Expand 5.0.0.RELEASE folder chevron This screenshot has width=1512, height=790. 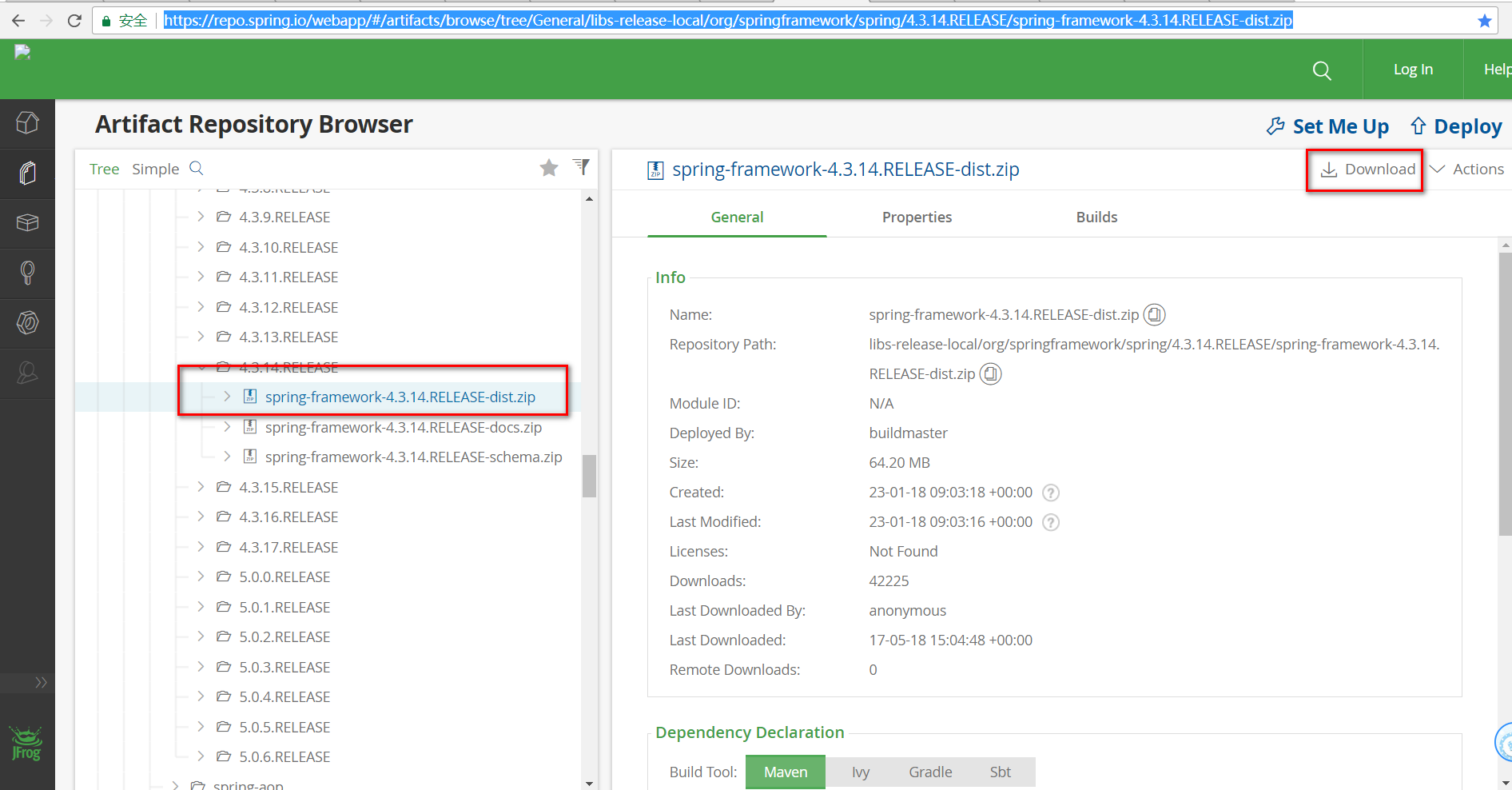point(201,577)
